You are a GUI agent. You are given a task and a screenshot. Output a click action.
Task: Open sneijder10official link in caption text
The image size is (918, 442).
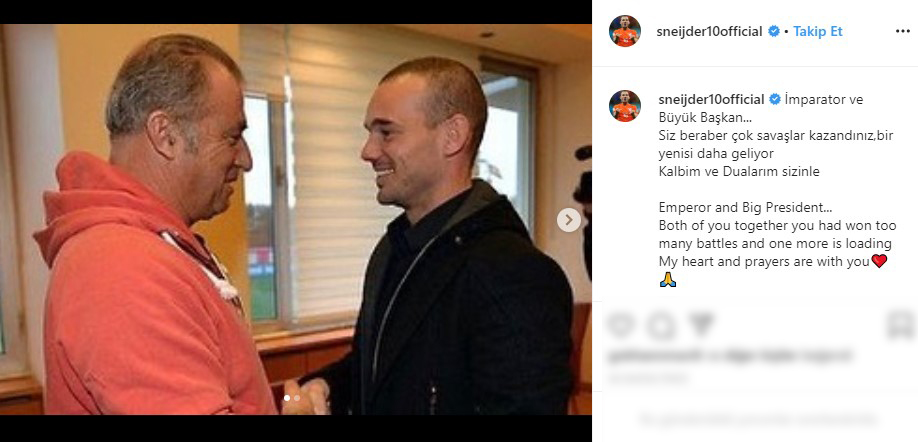[711, 100]
